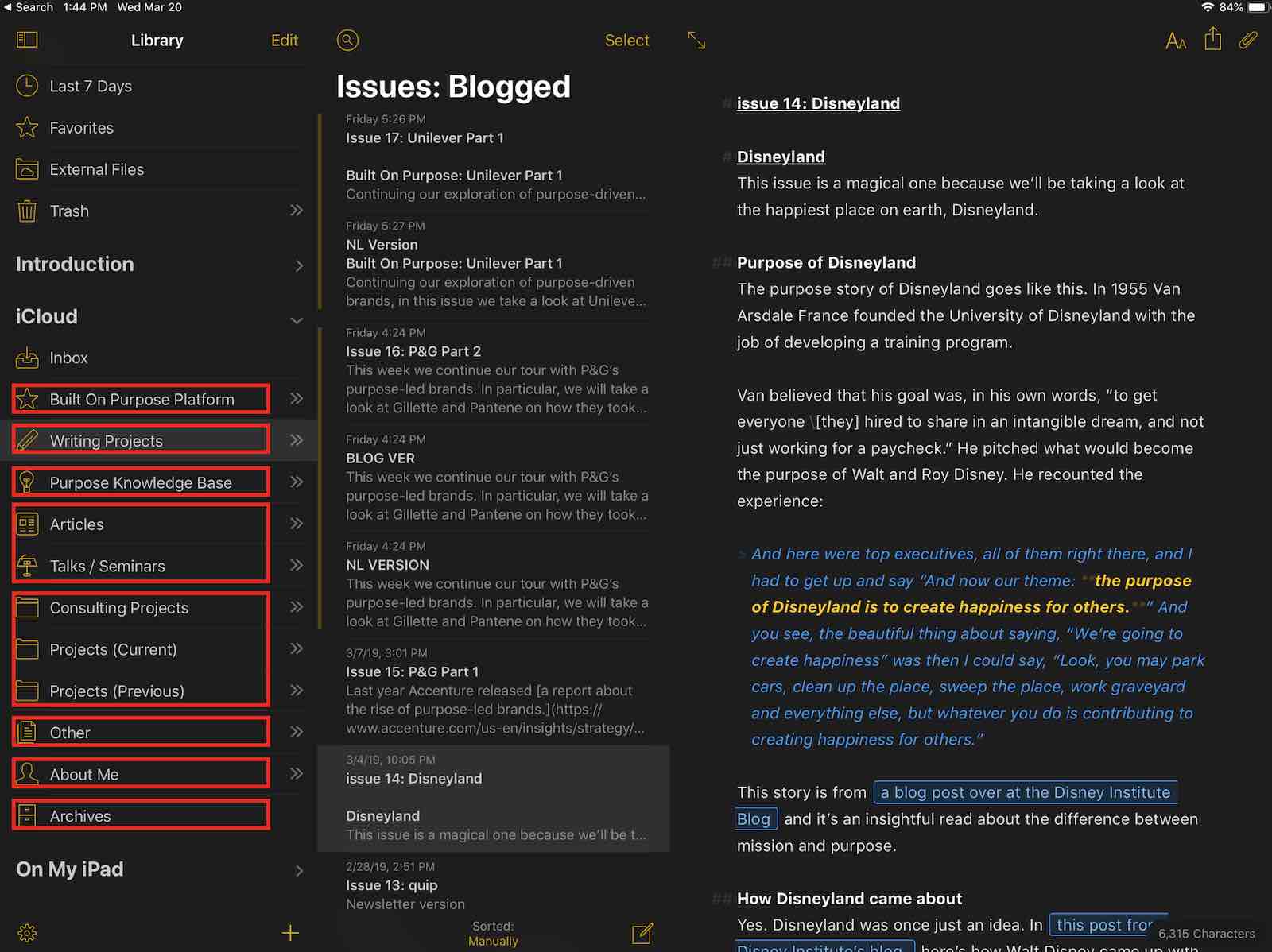The image size is (1272, 952).
Task: Click the About Me person icon
Action: coord(27,774)
